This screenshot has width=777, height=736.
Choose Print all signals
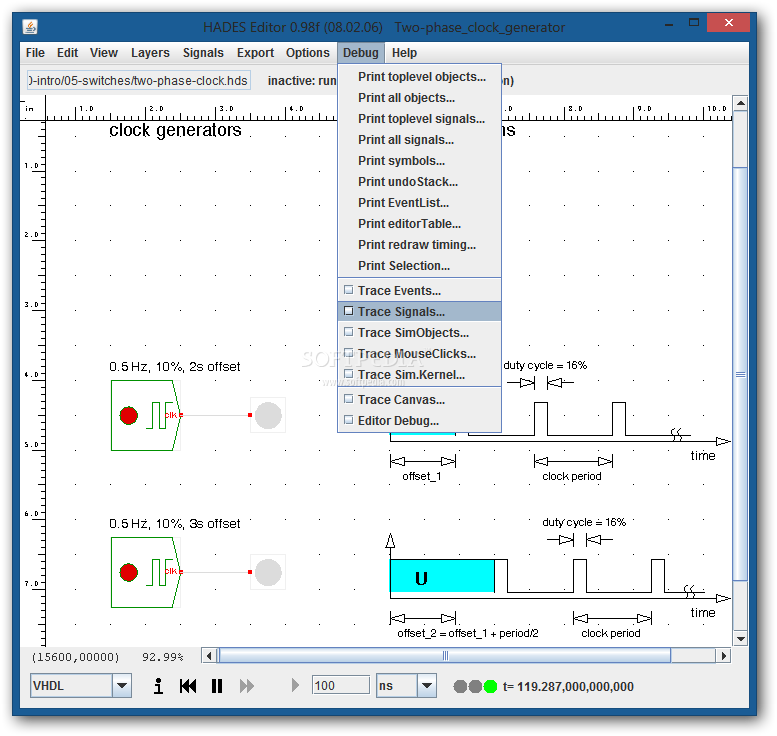click(419, 140)
